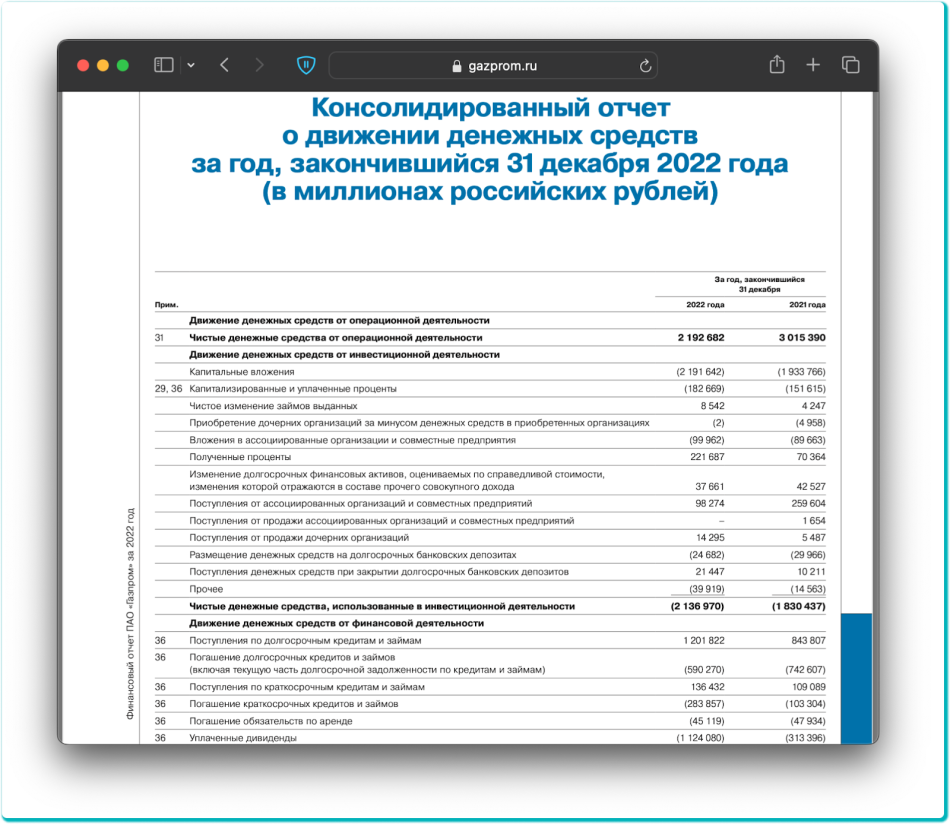The height and width of the screenshot is (824, 950).
Task: Show the tab overview
Action: [850, 65]
